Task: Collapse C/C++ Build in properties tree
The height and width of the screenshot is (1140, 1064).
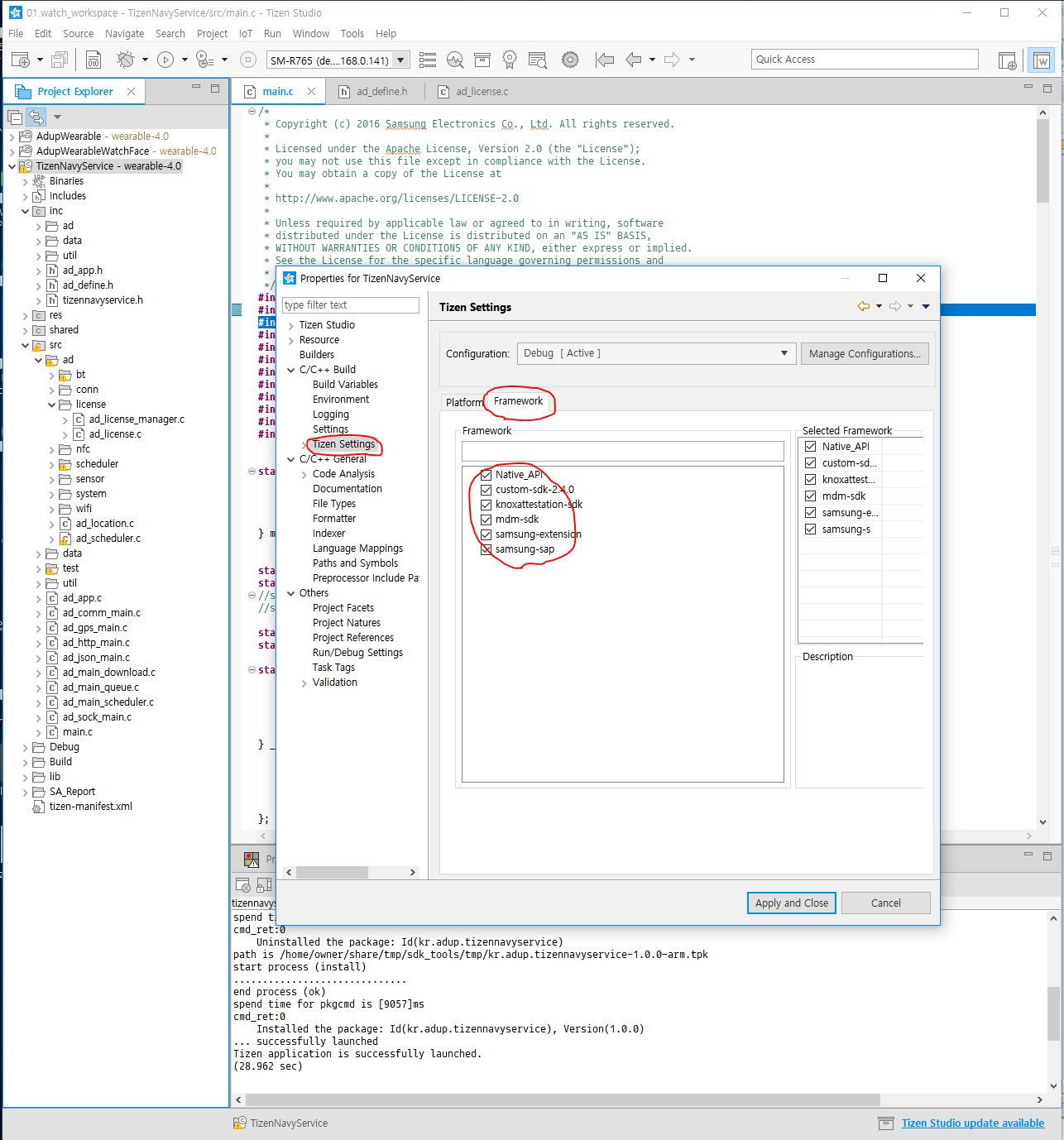Action: coord(291,370)
